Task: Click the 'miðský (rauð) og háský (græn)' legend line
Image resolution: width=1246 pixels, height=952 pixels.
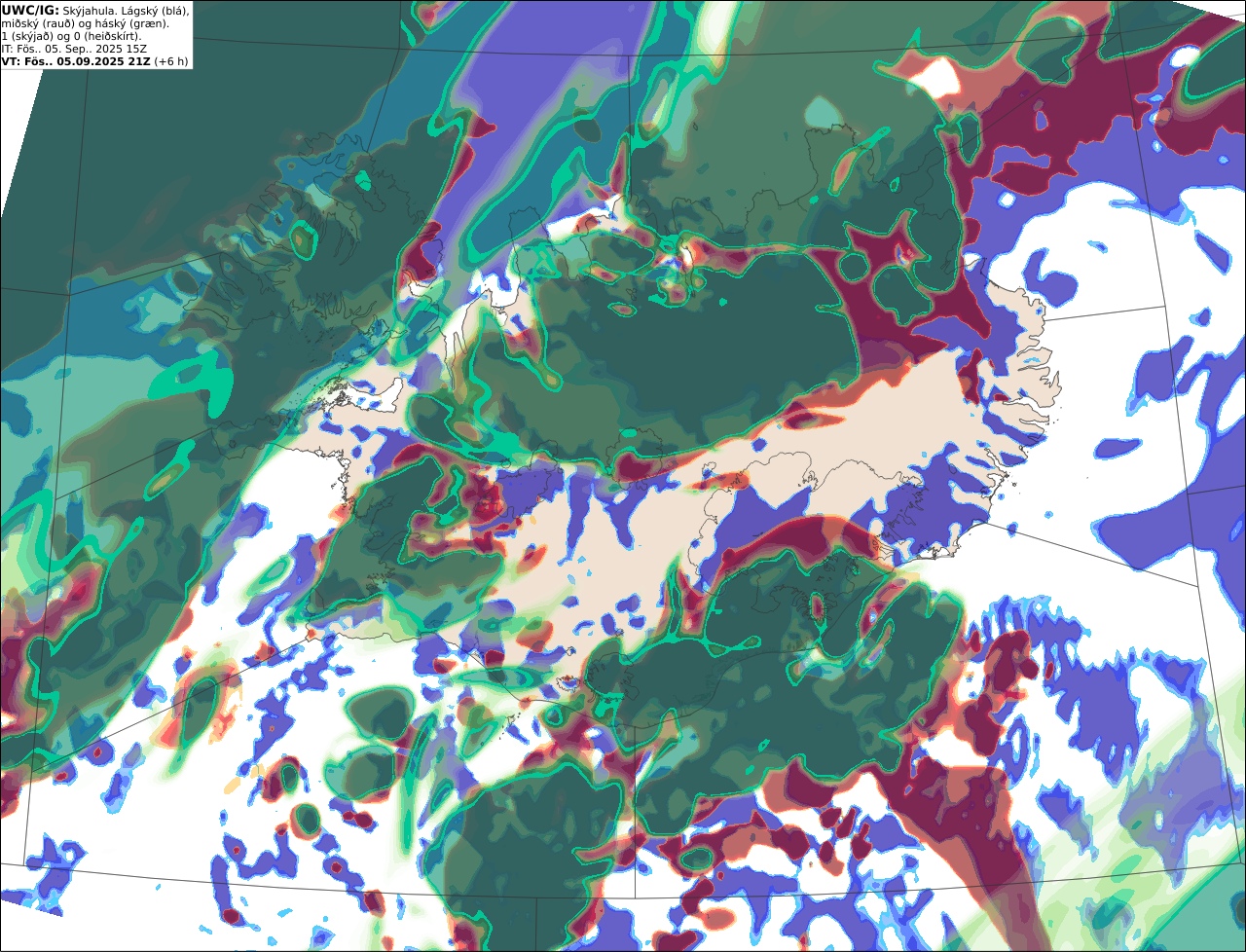Action: (x=85, y=24)
